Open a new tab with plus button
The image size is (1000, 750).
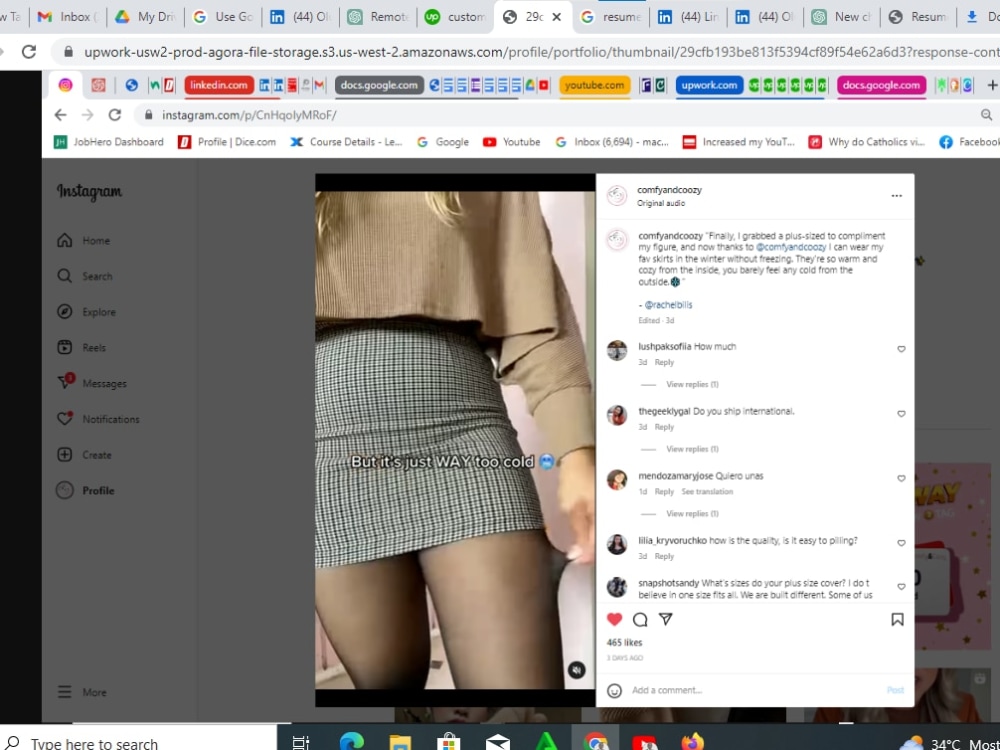(x=992, y=85)
